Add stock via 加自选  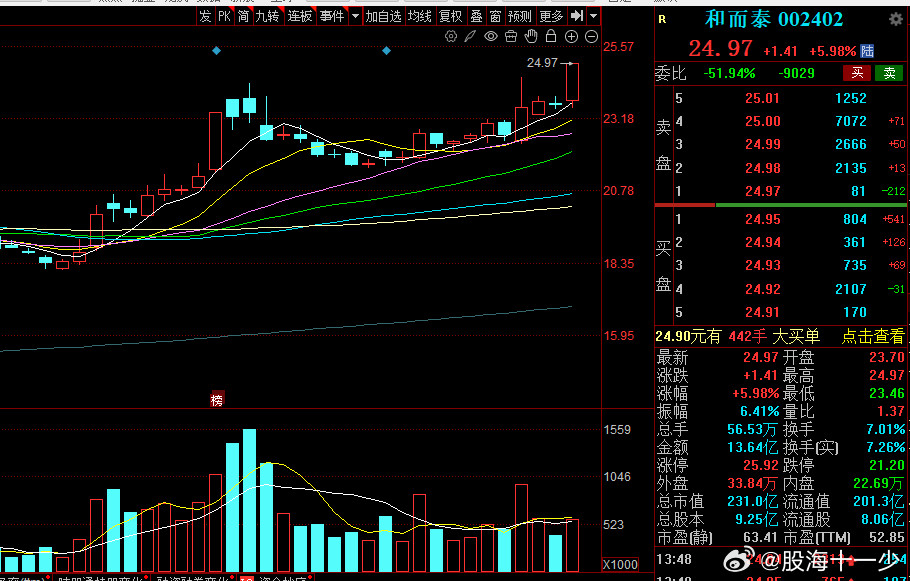(x=384, y=16)
